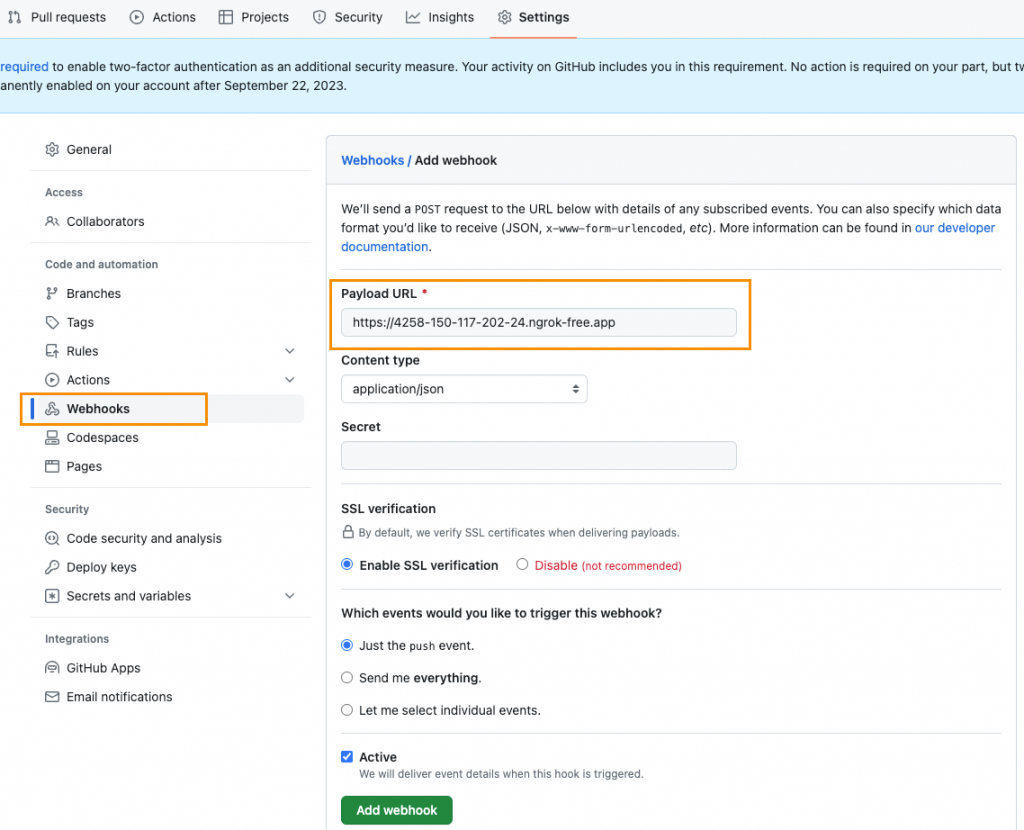Select Disable SSL verification radio button

[522, 564]
